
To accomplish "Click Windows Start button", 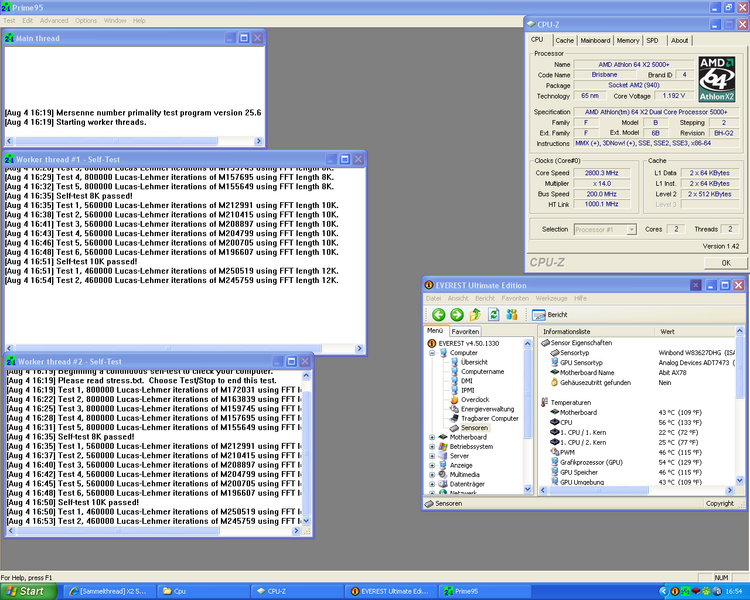I will [29, 591].
